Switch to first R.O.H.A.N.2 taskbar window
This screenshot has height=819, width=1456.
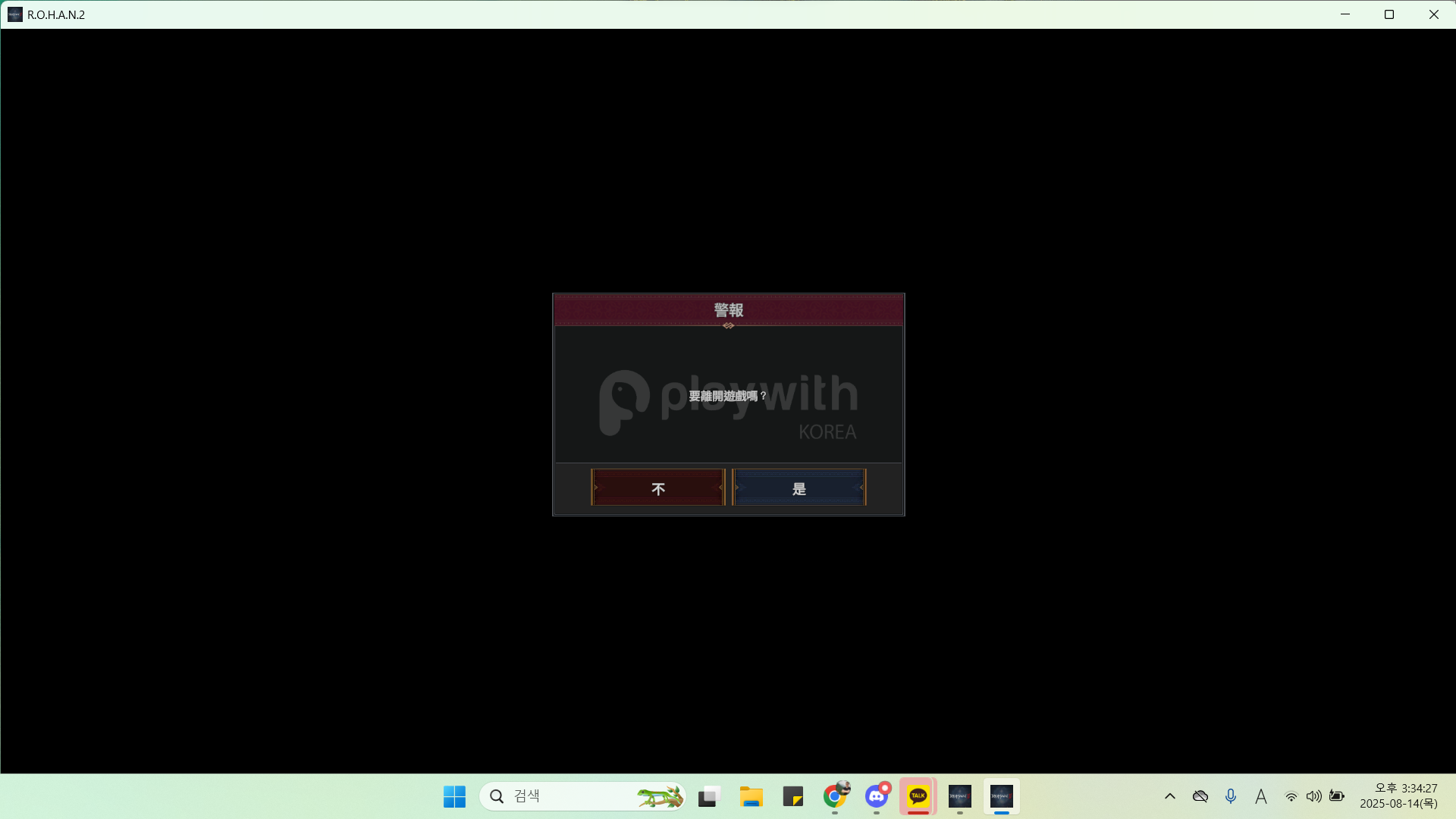tap(960, 796)
